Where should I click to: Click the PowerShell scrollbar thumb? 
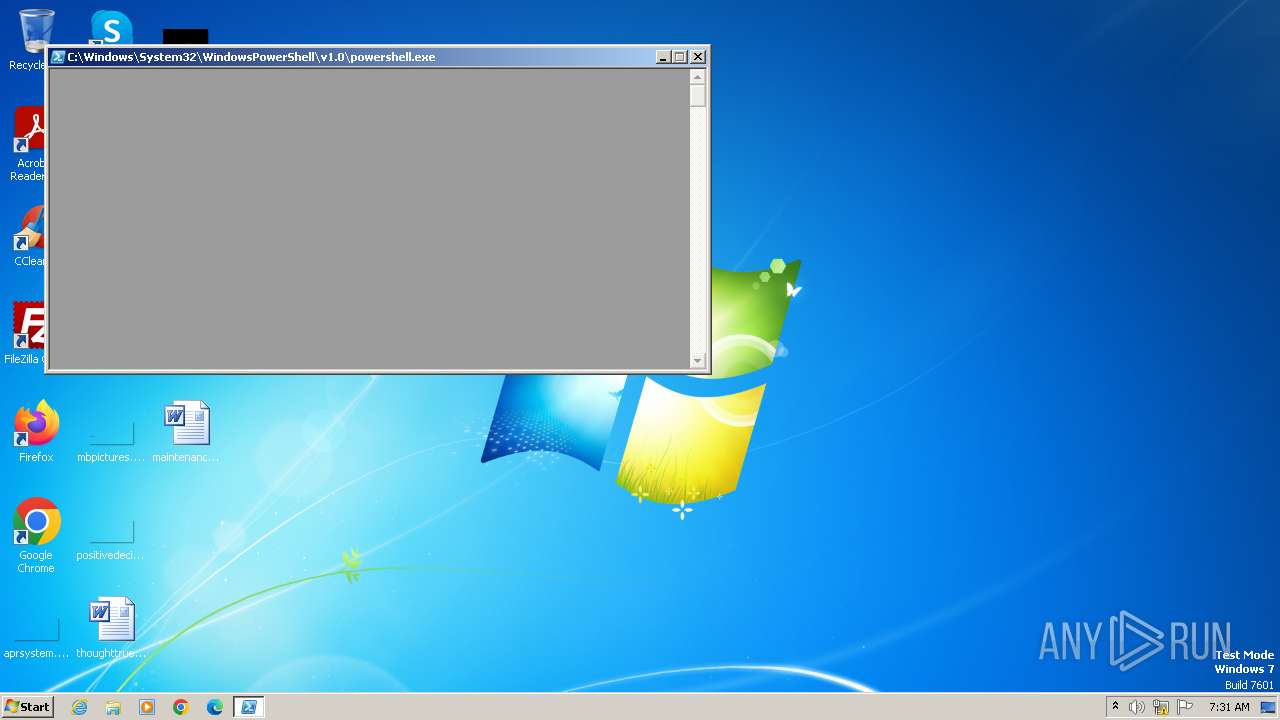click(698, 96)
